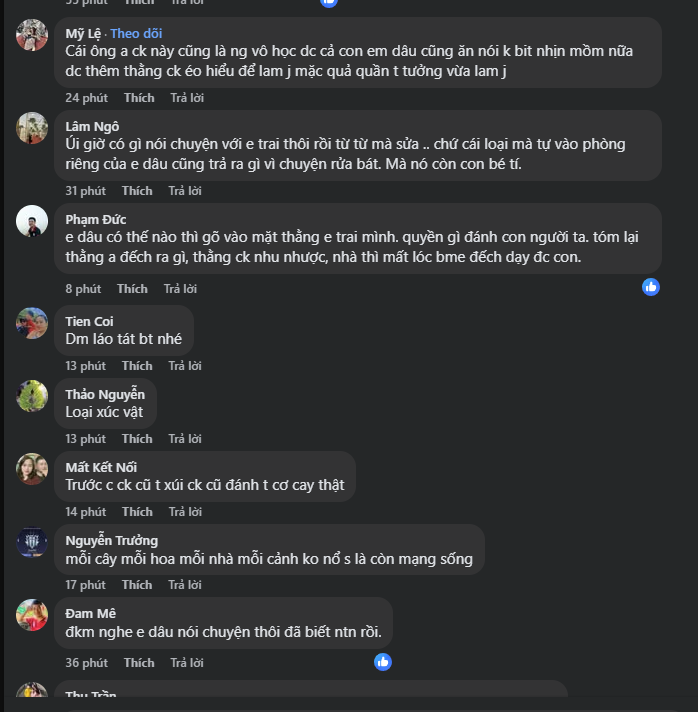Image resolution: width=698 pixels, height=712 pixels.
Task: Like Lâm Ngô's comment with Thích
Action: [x=137, y=191]
